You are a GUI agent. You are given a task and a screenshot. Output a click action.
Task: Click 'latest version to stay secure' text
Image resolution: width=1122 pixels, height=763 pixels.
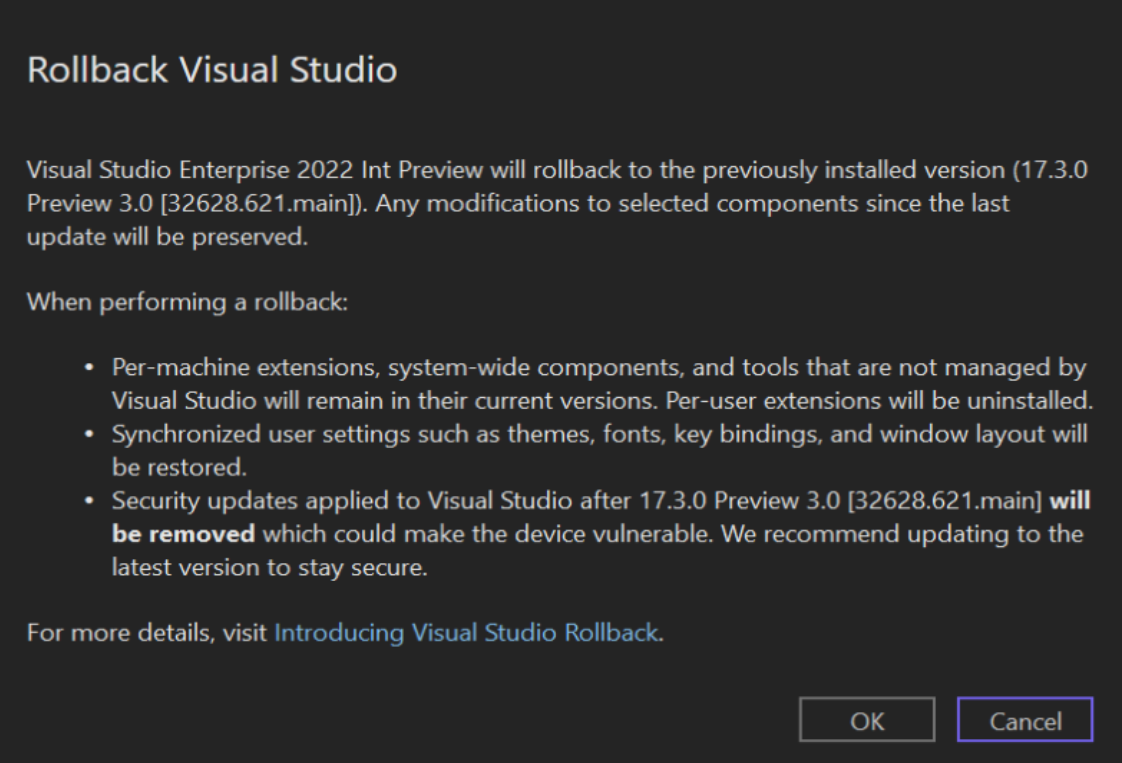point(270,568)
